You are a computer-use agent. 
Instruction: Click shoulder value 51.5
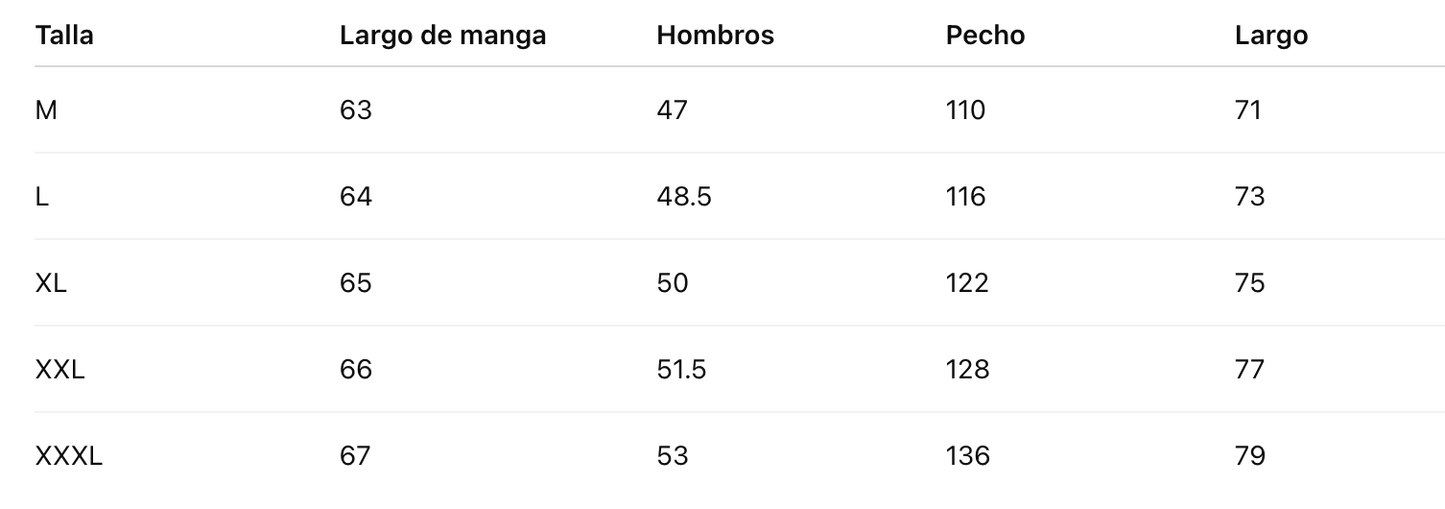tap(680, 370)
